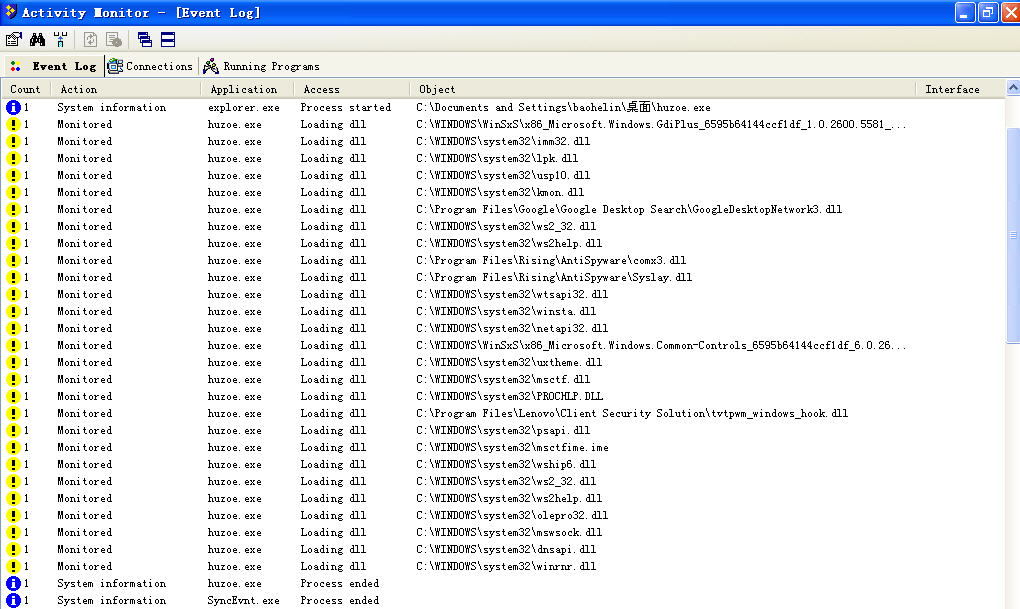Click 'explorer.exe' in the Application column

pos(244,107)
